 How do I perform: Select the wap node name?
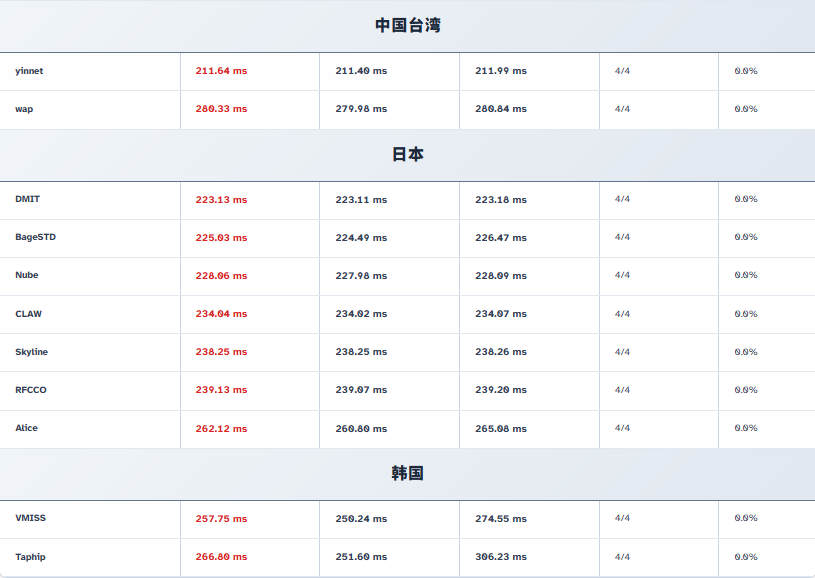(24, 109)
